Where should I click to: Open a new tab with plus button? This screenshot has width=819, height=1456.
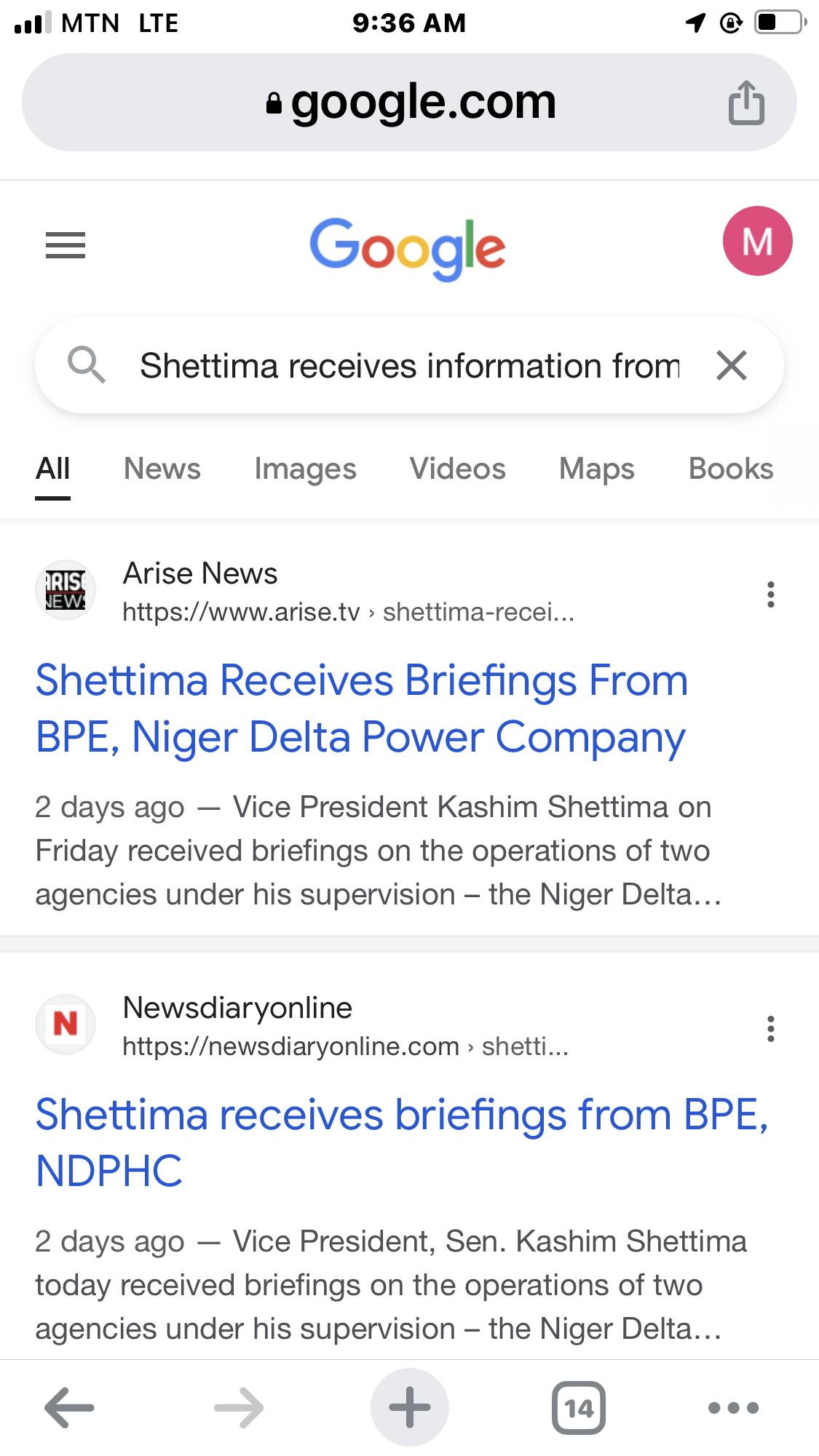click(410, 1408)
